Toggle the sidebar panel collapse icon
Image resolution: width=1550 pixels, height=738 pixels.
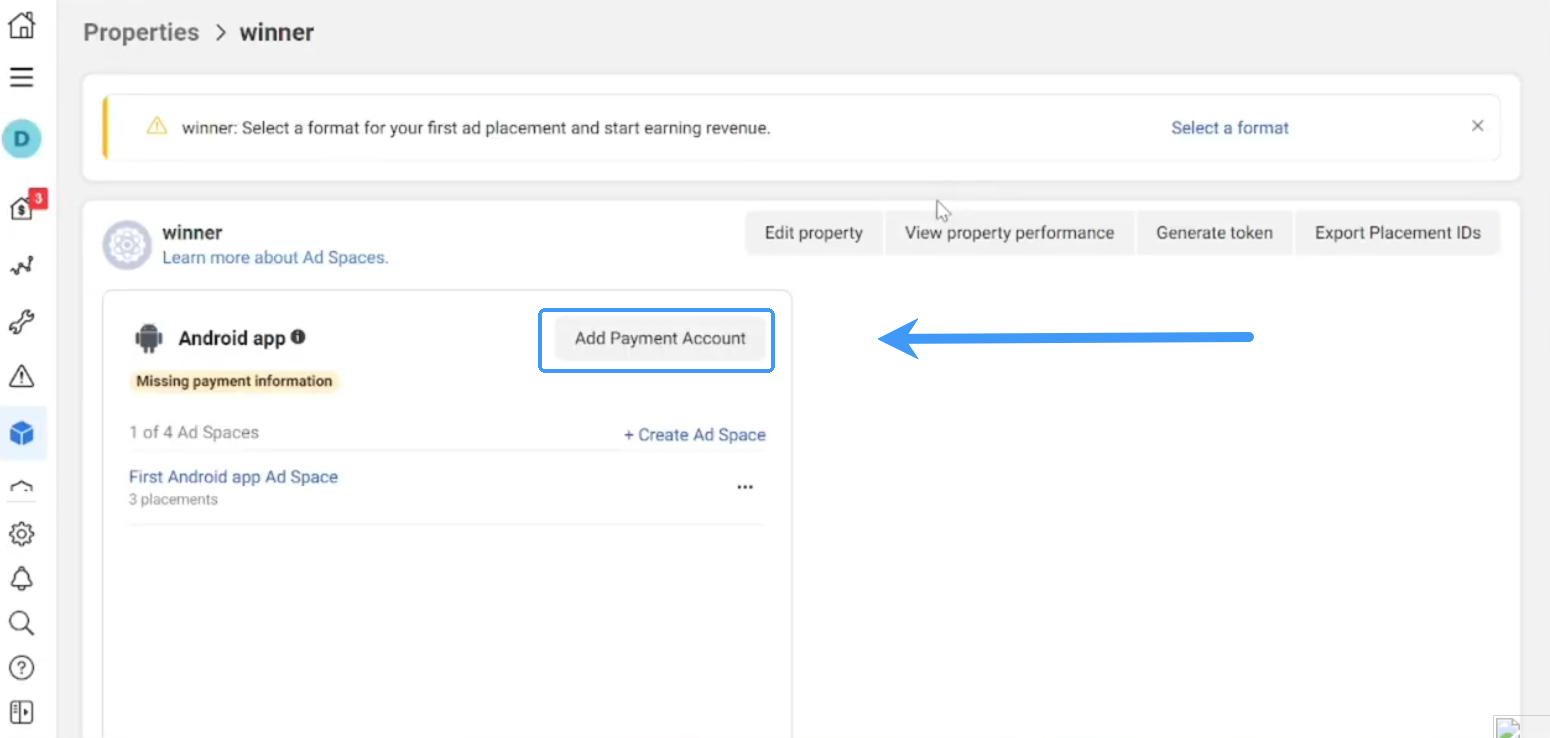tap(22, 712)
